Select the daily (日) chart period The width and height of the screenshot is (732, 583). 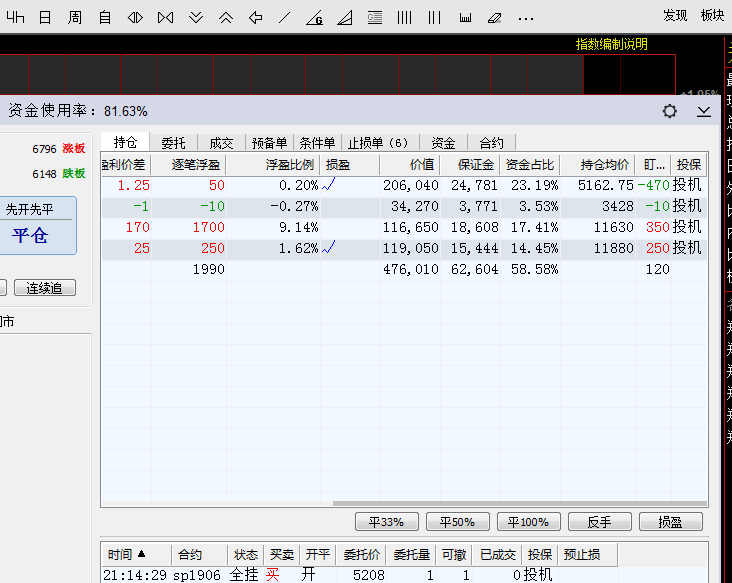coord(45,17)
